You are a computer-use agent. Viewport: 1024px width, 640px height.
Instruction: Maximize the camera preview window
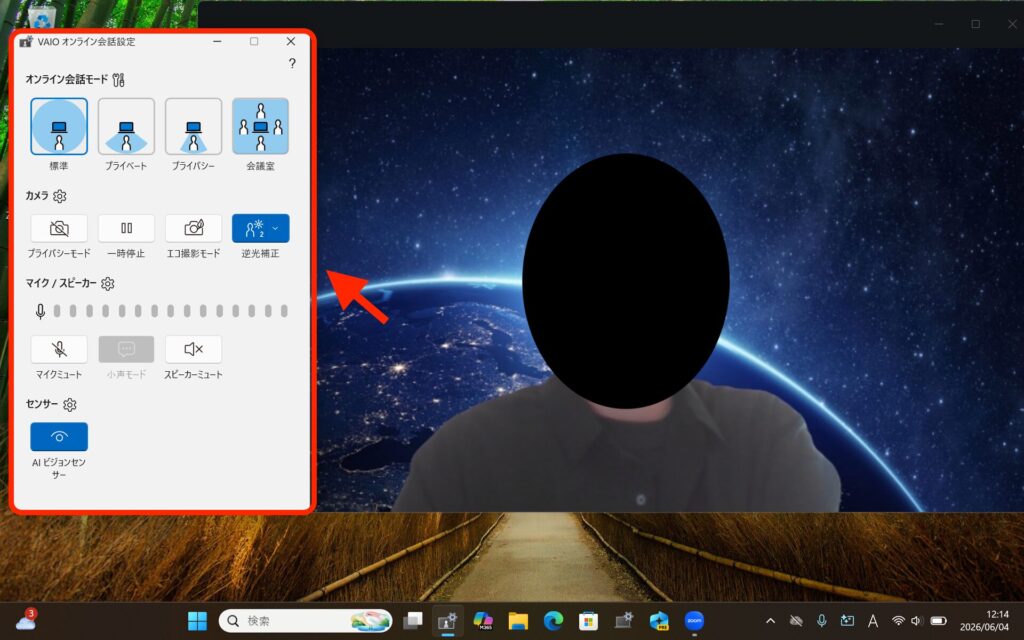click(x=975, y=24)
